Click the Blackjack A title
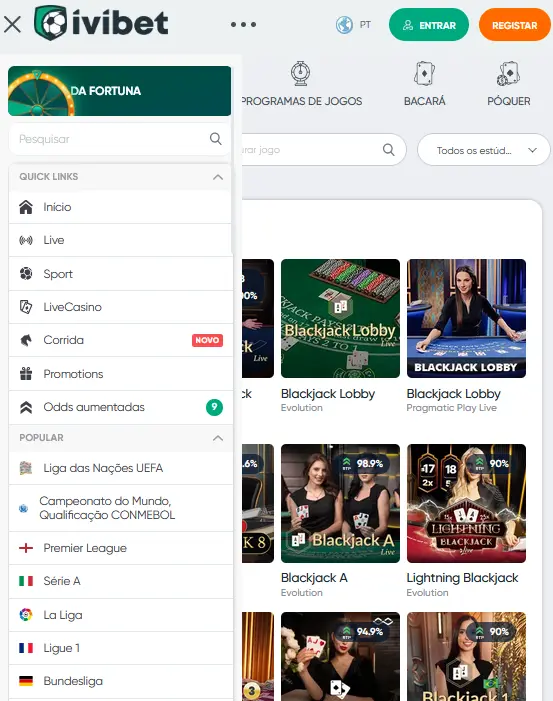This screenshot has height=701, width=553. 314,578
